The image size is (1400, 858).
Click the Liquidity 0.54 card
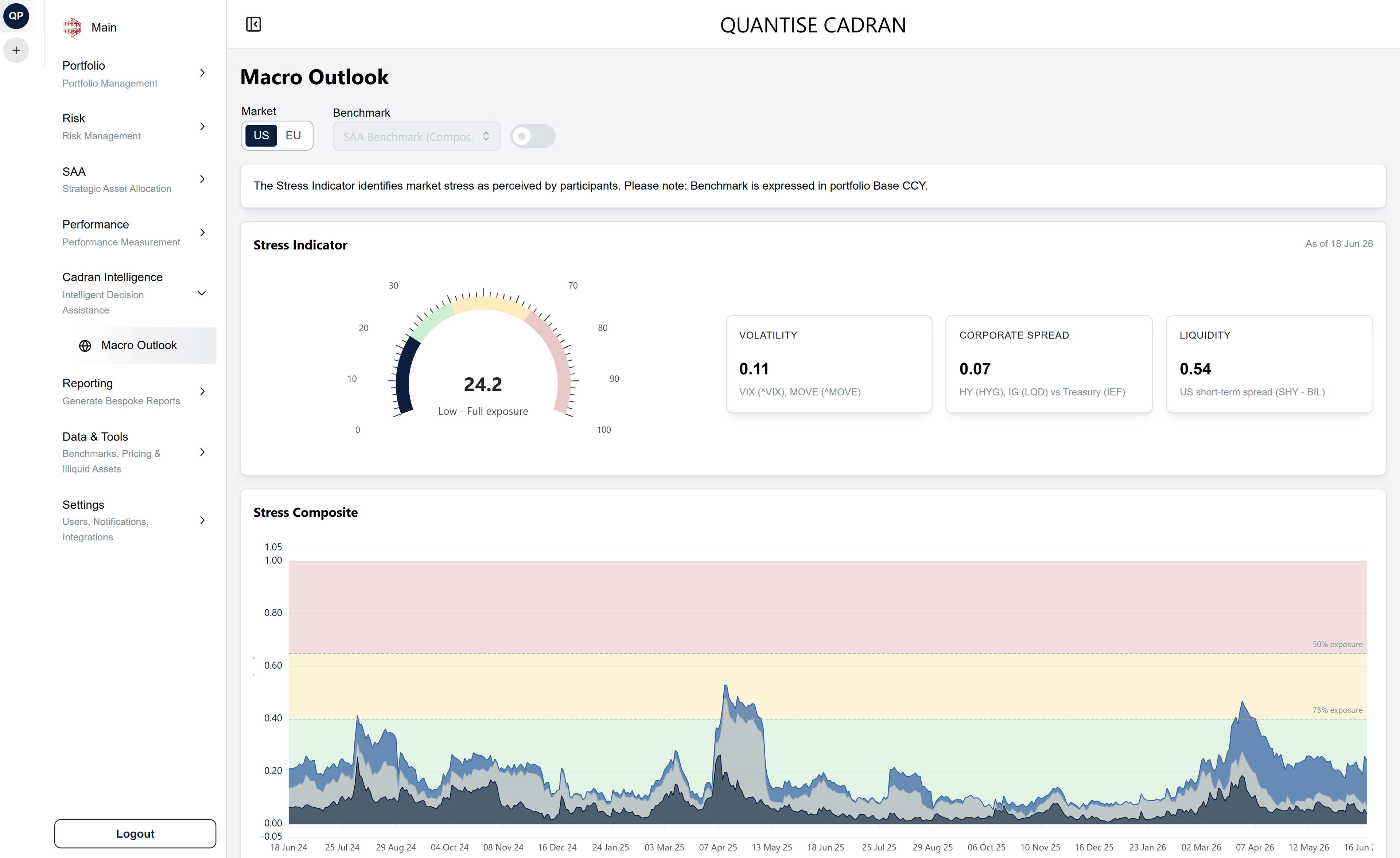tap(1269, 364)
